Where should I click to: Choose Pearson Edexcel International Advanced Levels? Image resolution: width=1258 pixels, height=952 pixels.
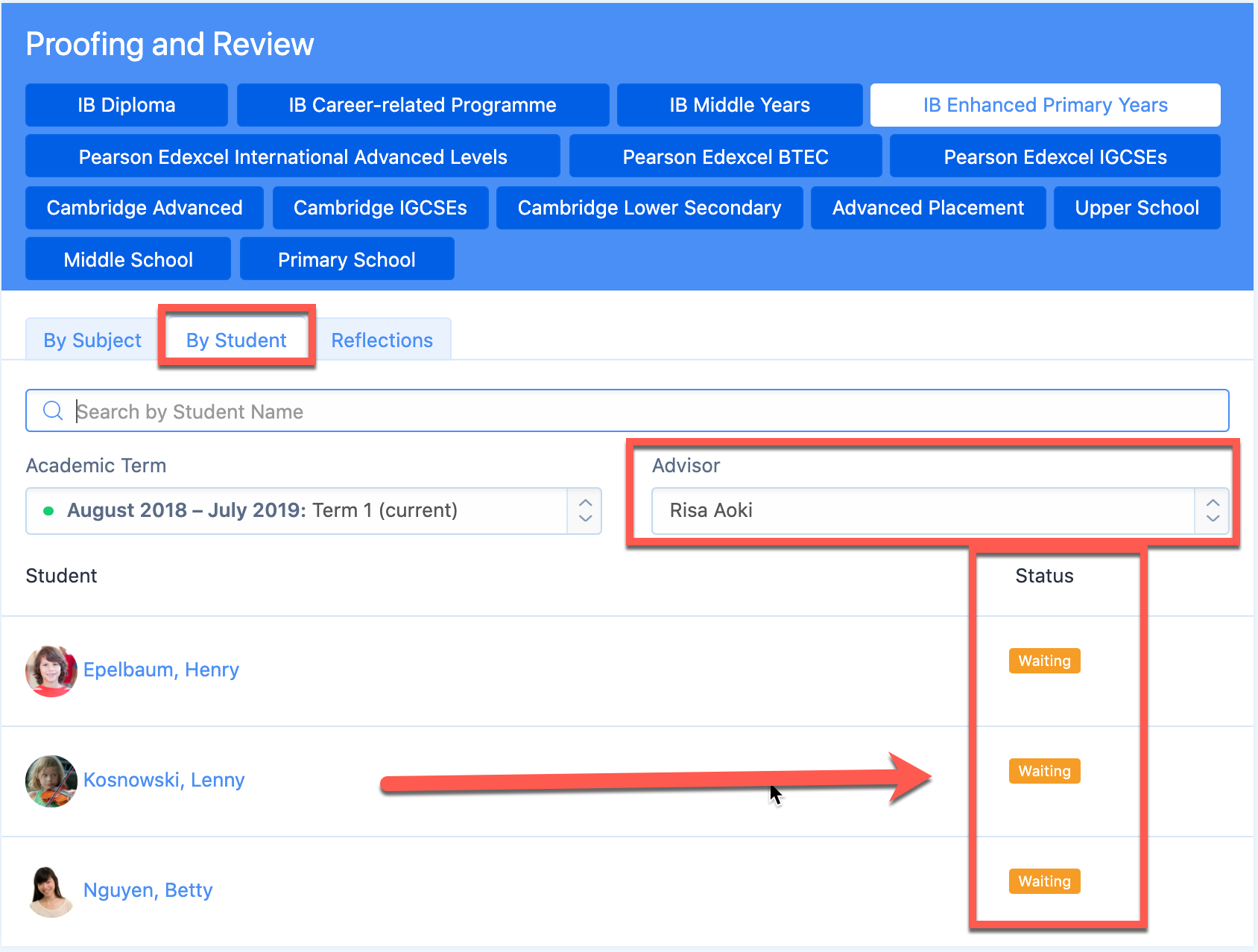tap(293, 156)
